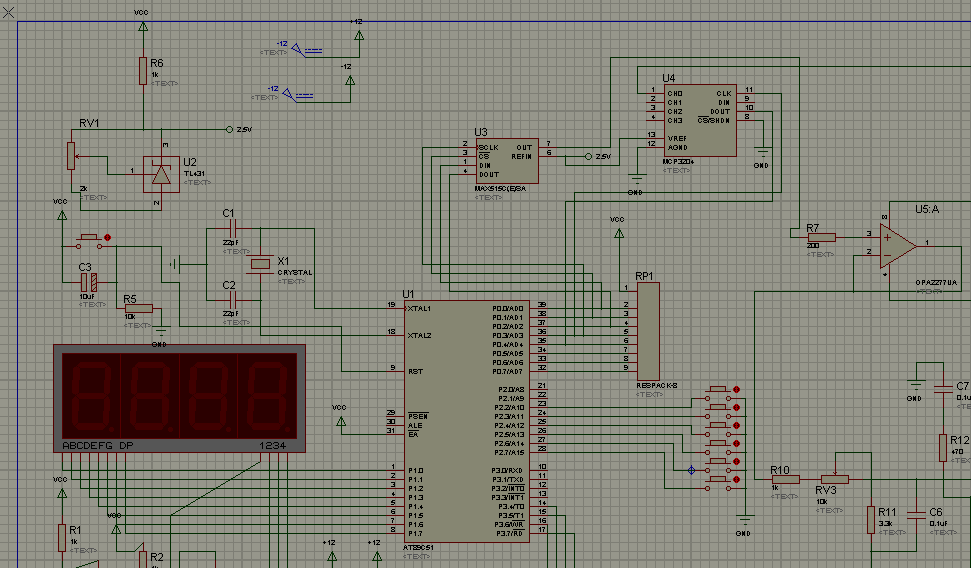
Task: Click the XTAL1 pin label on U1
Action: pos(419,308)
